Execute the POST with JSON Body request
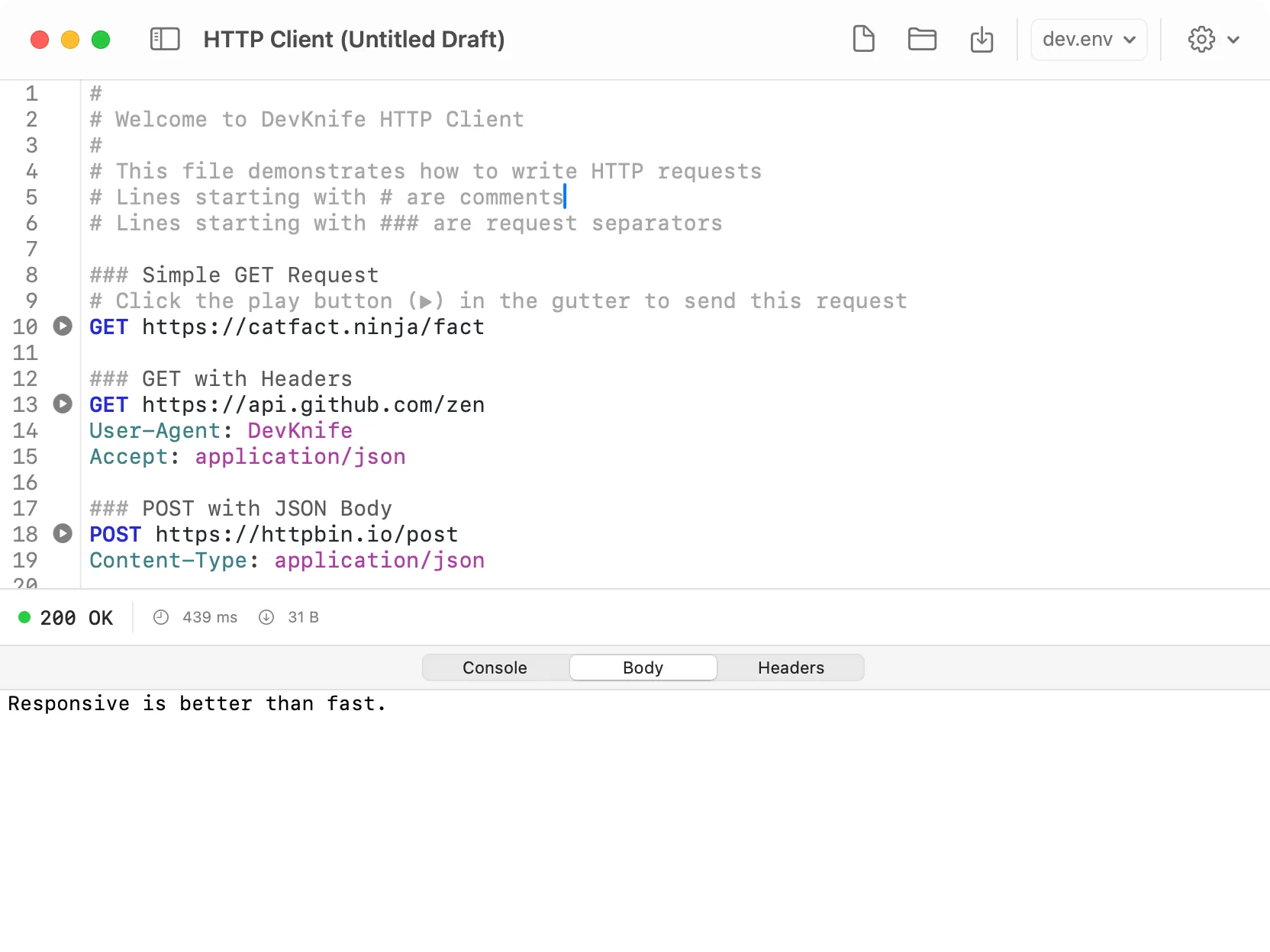 click(63, 533)
